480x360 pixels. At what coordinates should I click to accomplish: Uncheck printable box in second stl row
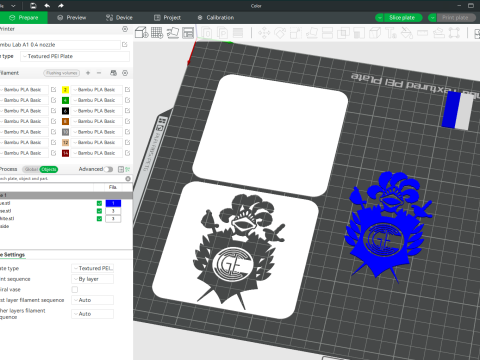(x=99, y=211)
